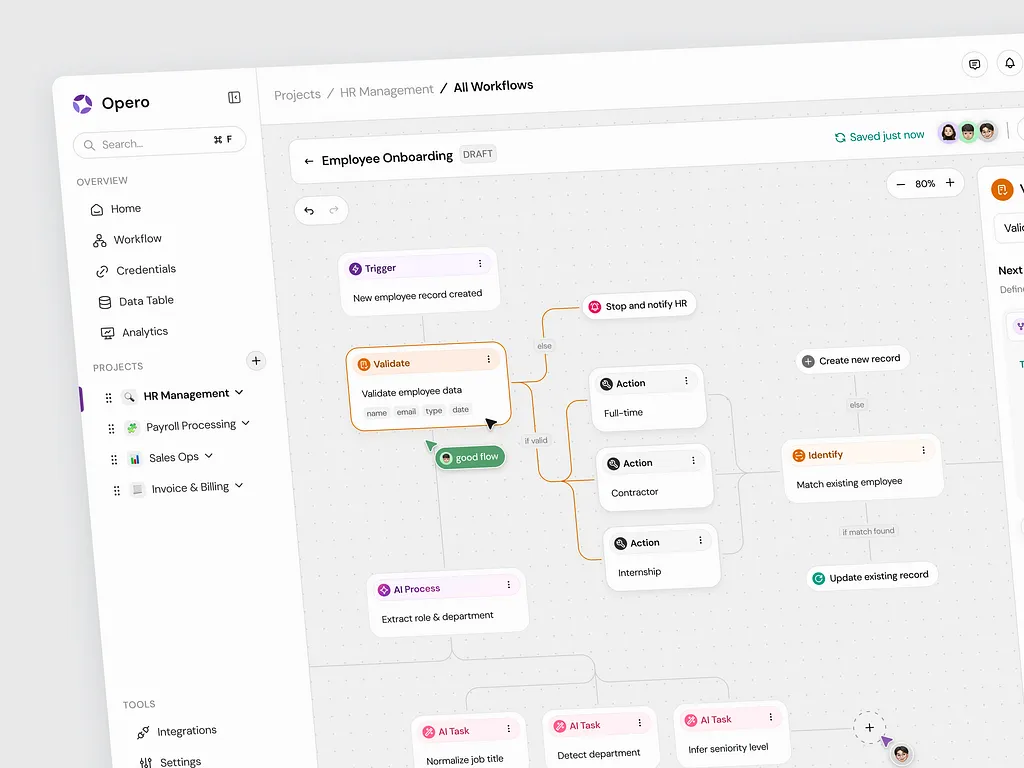1024x768 pixels.
Task: Open Contractor Action node options menu
Action: pos(694,460)
